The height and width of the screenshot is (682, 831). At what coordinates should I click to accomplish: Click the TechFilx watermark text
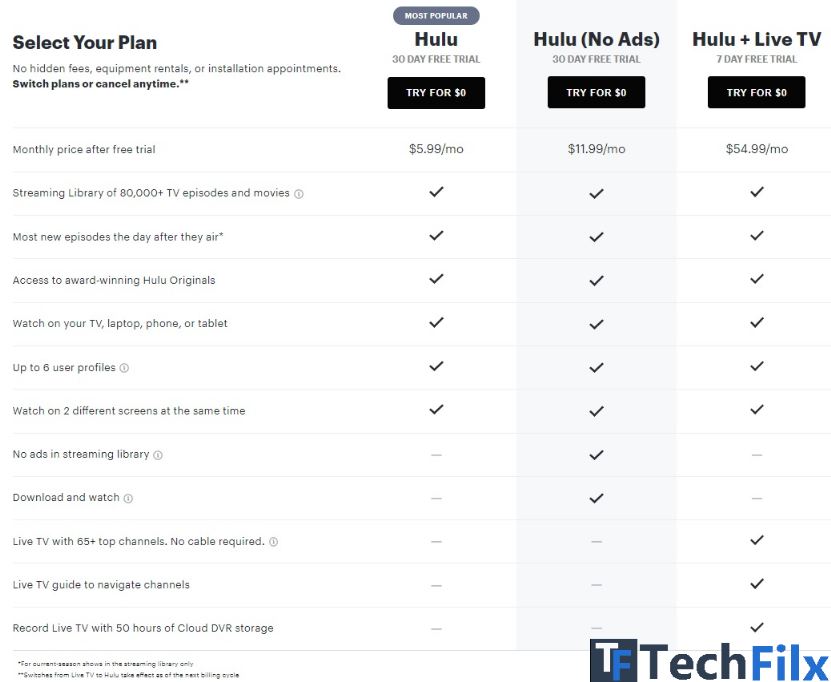point(735,661)
